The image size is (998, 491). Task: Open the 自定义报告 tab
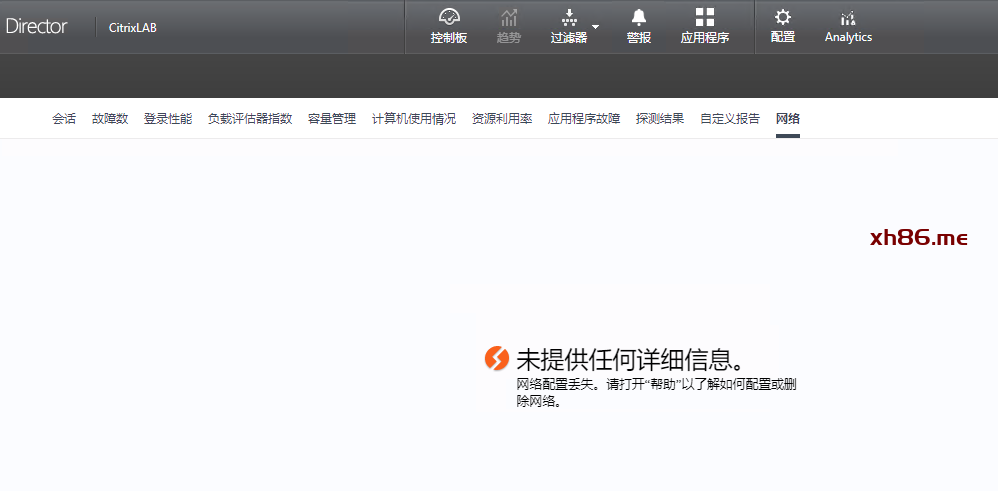(x=730, y=119)
